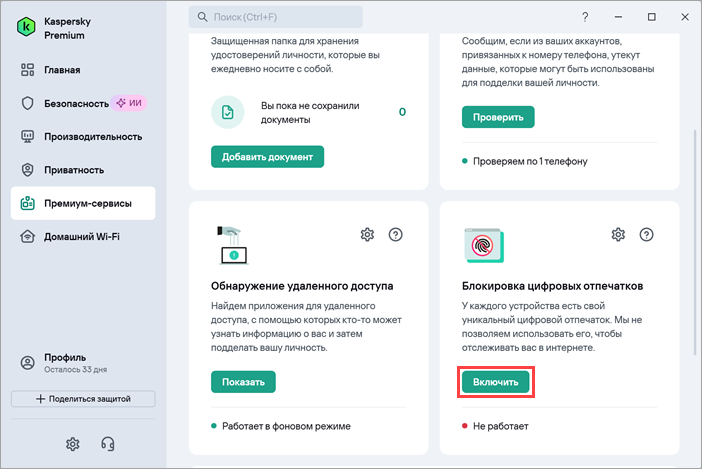Click the vertical scrollbar thumb
The image size is (702, 469).
(694, 242)
